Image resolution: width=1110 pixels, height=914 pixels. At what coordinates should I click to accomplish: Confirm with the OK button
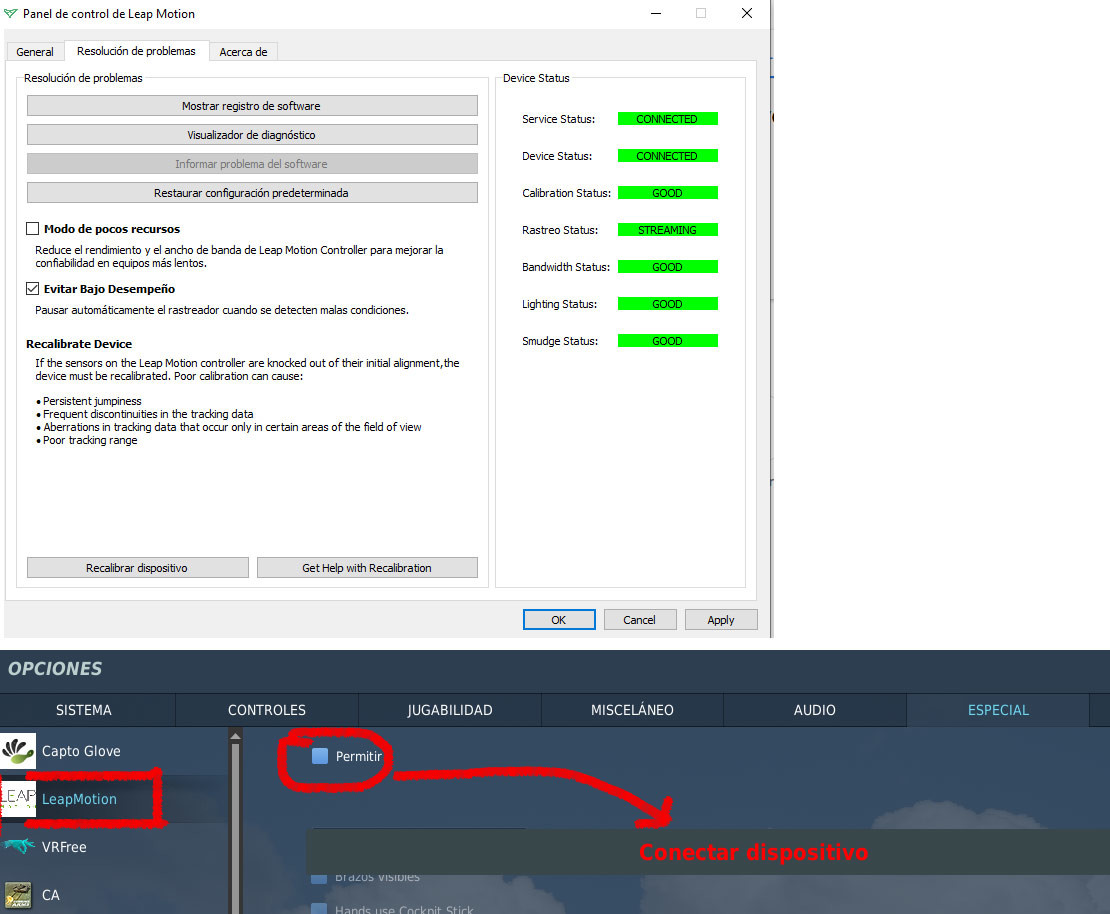pyautogui.click(x=559, y=619)
